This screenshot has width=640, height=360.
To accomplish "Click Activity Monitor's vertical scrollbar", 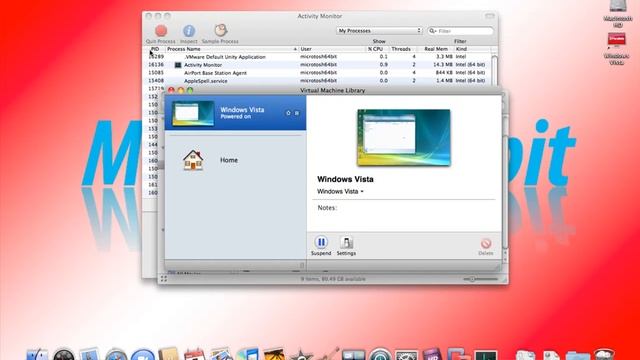I will (494, 69).
